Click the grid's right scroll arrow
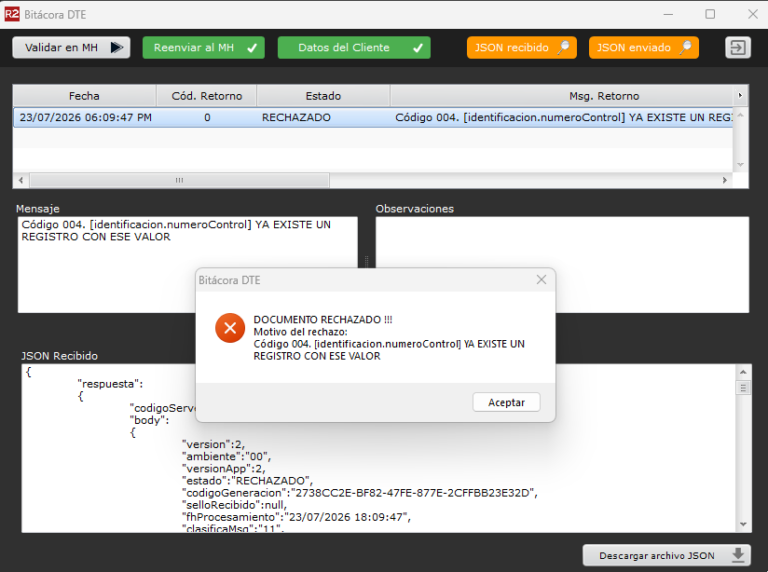Screen dimensions: 768x572 click(x=724, y=180)
